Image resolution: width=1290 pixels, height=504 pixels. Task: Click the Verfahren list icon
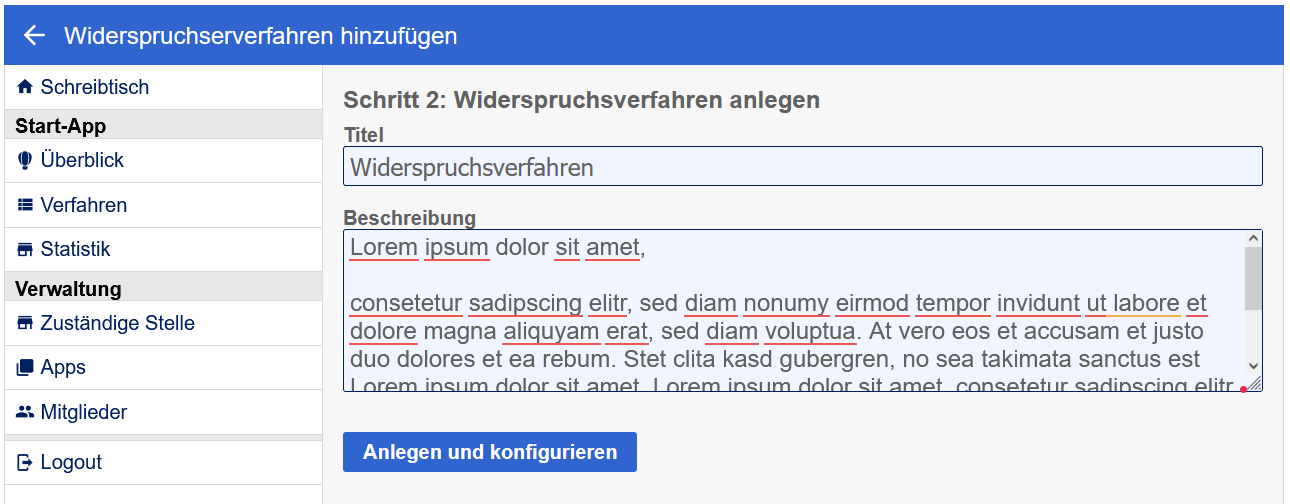[x=25, y=205]
